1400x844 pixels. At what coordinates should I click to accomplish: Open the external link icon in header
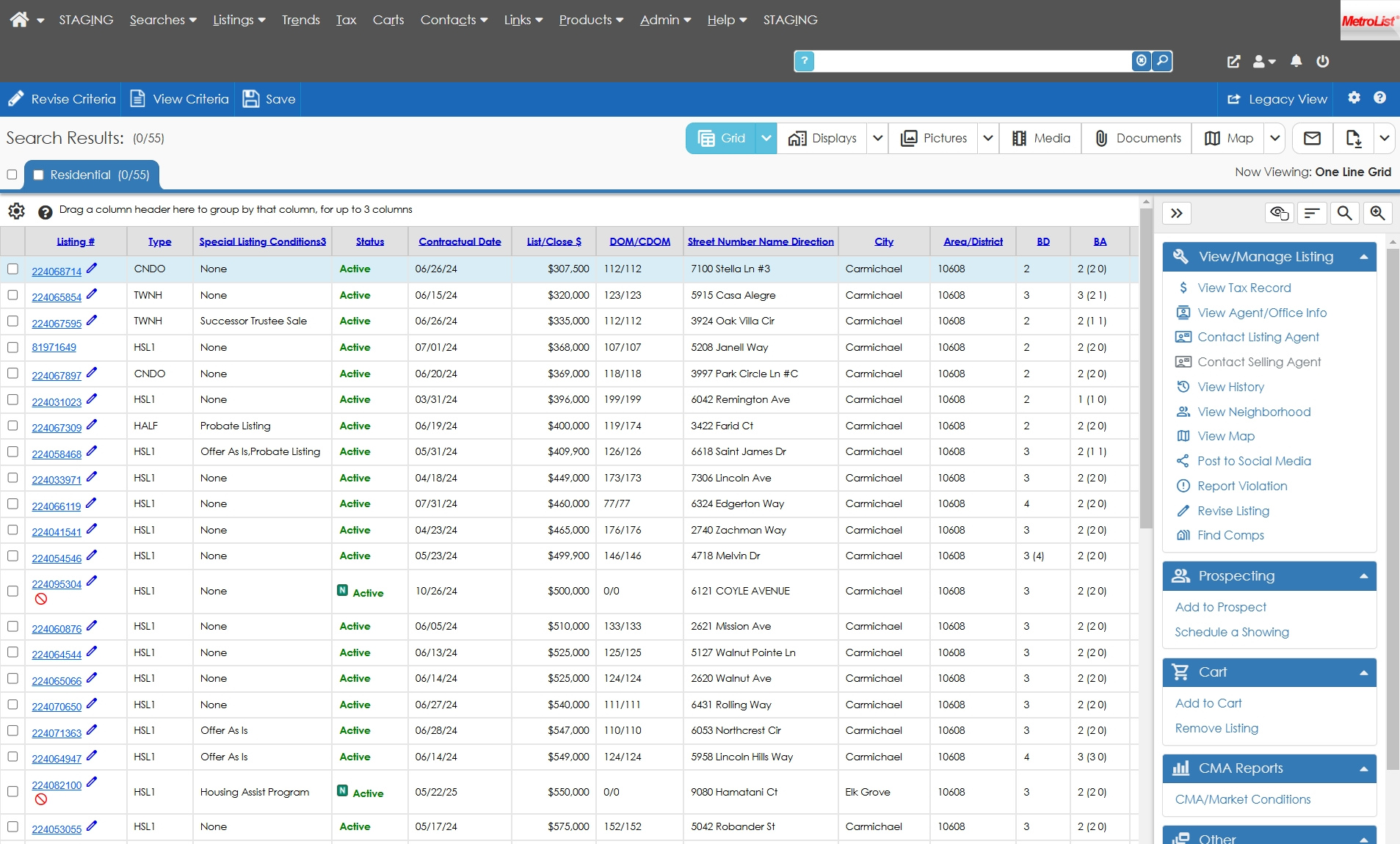(1234, 62)
